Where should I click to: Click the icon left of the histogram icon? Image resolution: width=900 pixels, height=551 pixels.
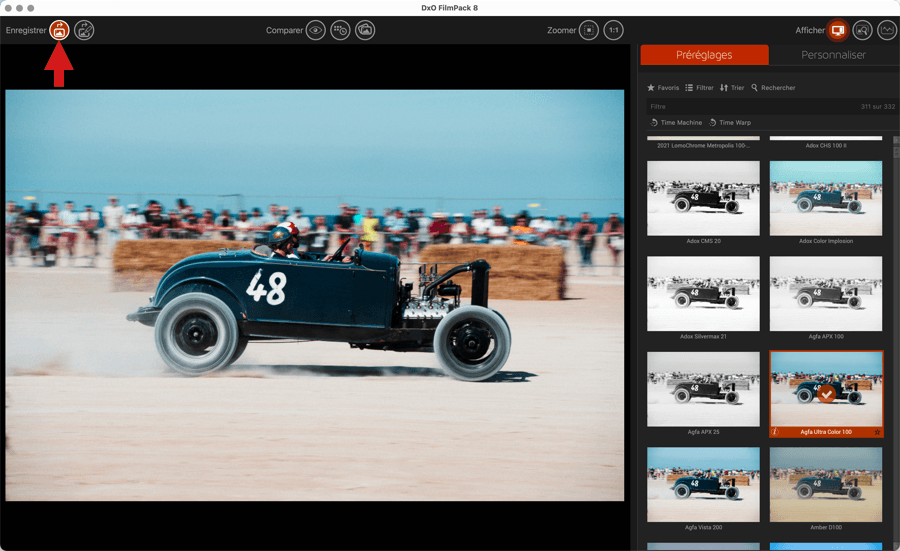[x=861, y=31]
